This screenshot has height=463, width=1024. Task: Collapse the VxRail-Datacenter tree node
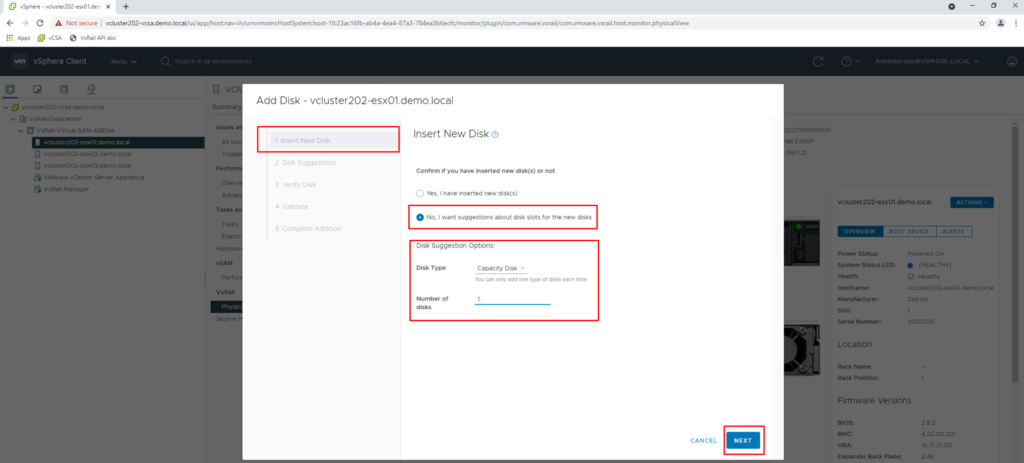point(14,119)
